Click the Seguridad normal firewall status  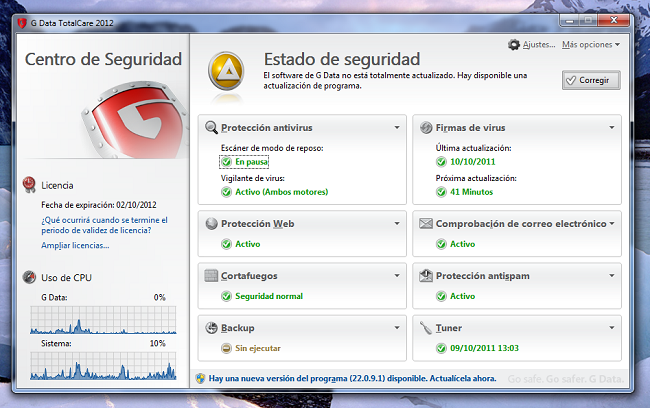point(269,296)
